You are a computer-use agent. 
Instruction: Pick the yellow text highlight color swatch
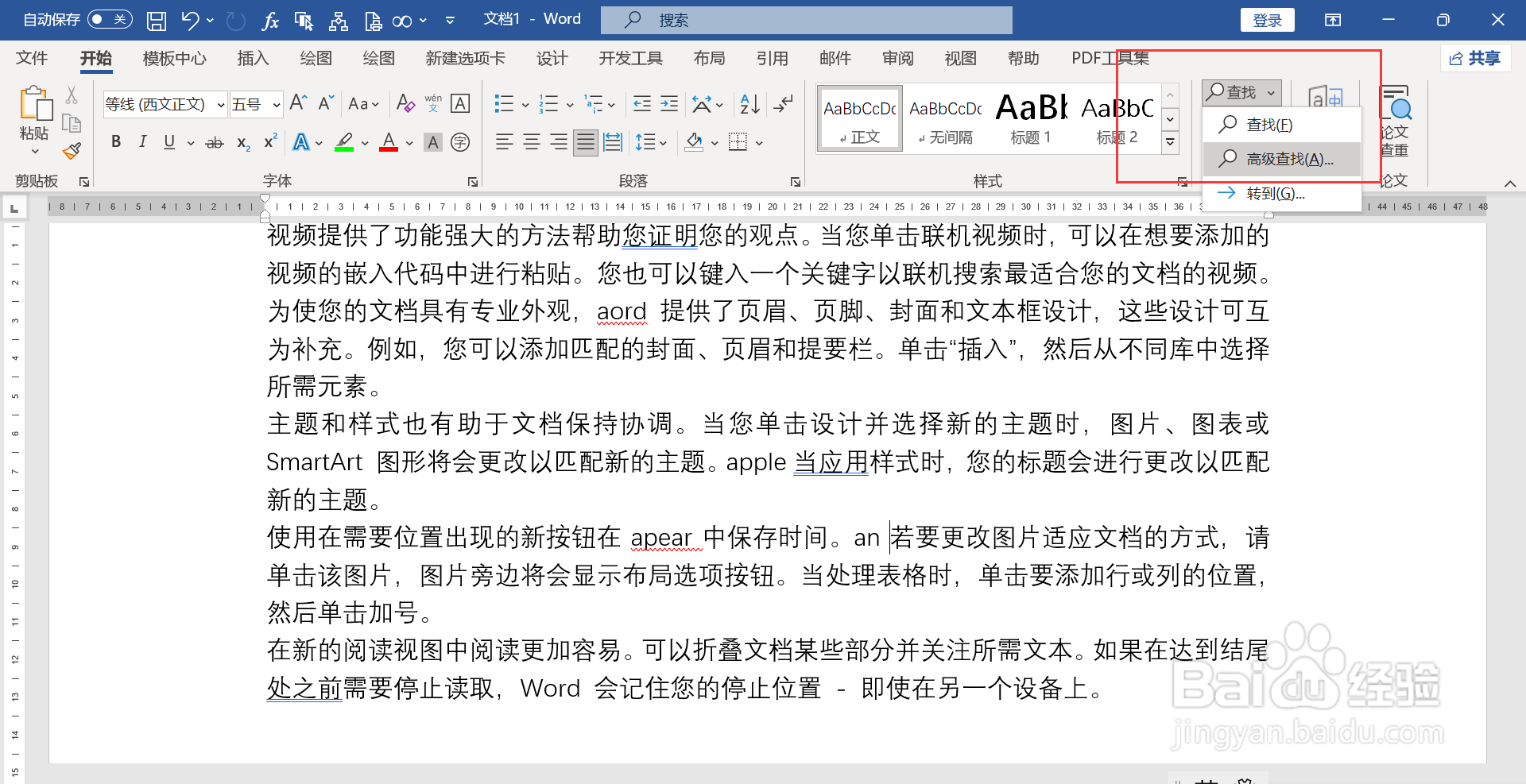(x=345, y=142)
